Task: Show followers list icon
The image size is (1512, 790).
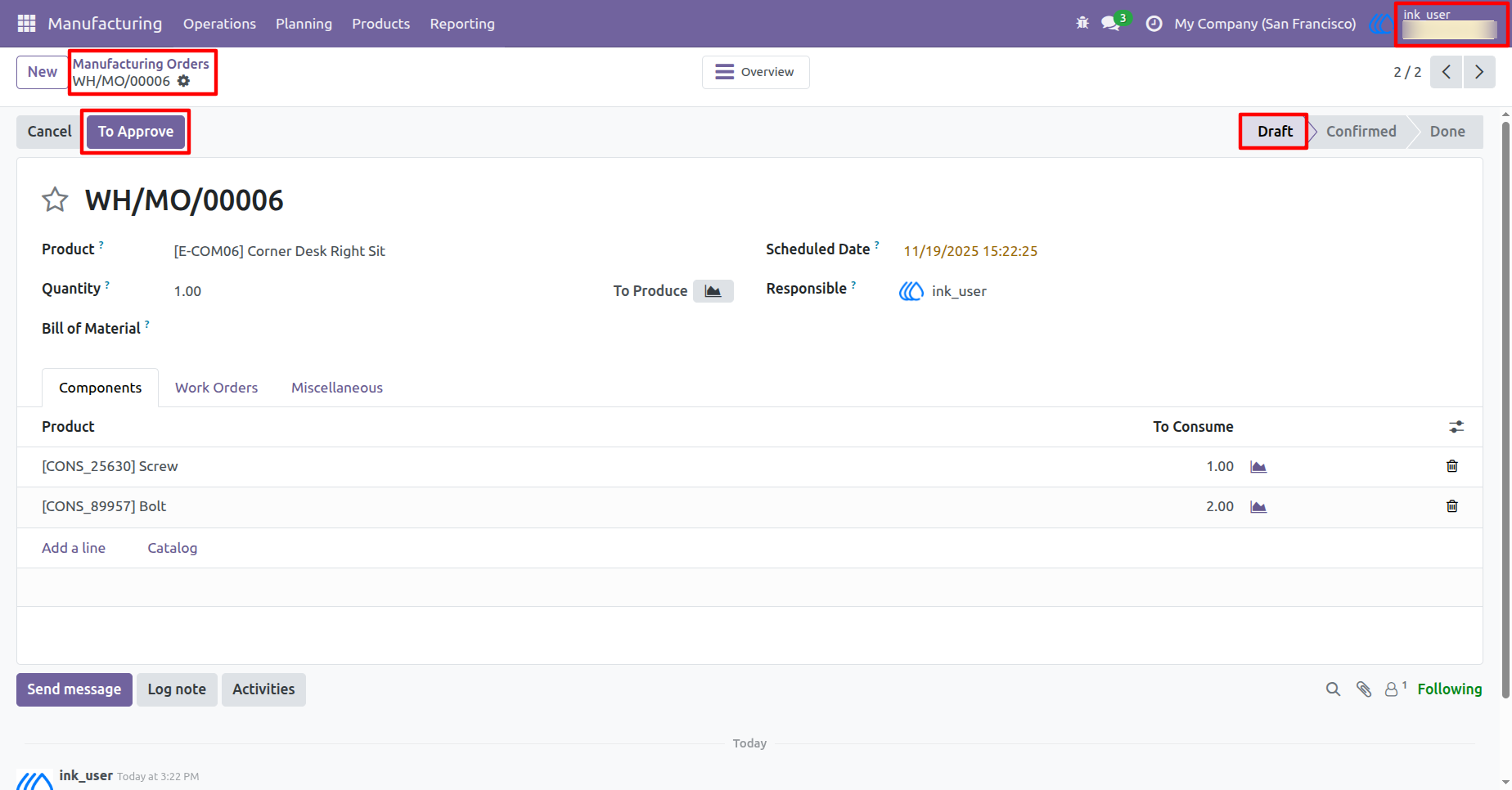Action: point(1395,689)
